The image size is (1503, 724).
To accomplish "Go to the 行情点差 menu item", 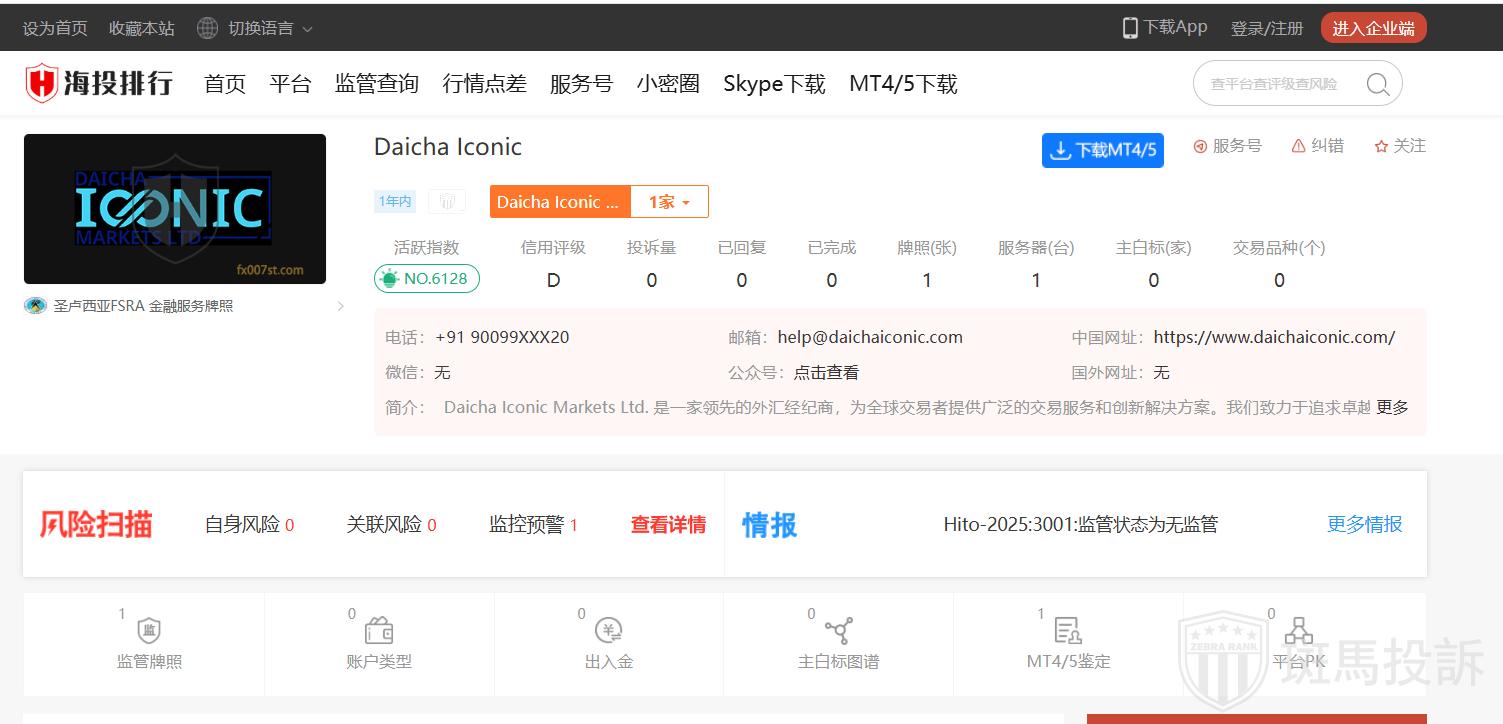I will tap(484, 84).
